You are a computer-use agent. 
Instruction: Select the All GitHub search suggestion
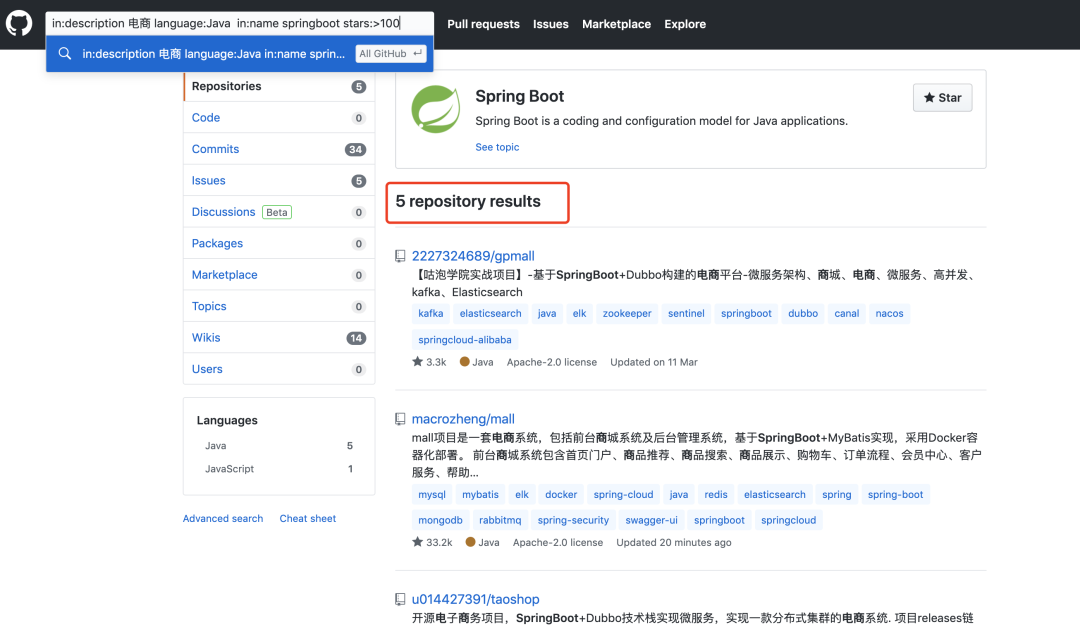point(240,54)
